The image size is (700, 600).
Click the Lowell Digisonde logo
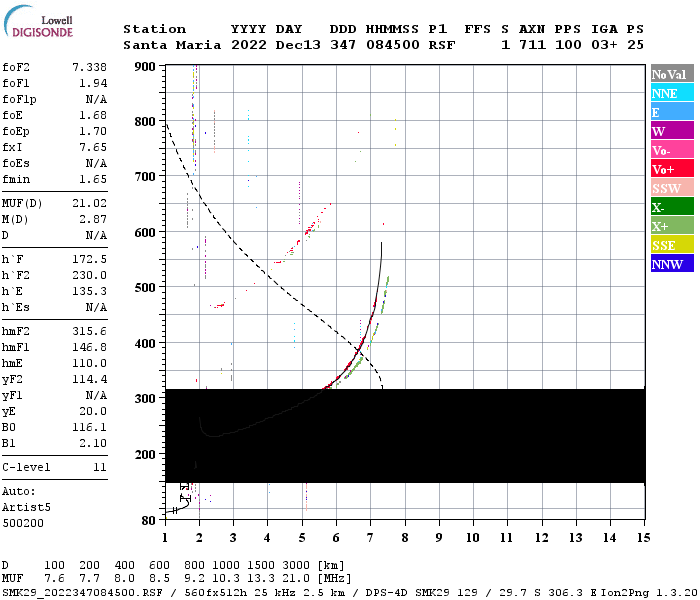(38, 21)
